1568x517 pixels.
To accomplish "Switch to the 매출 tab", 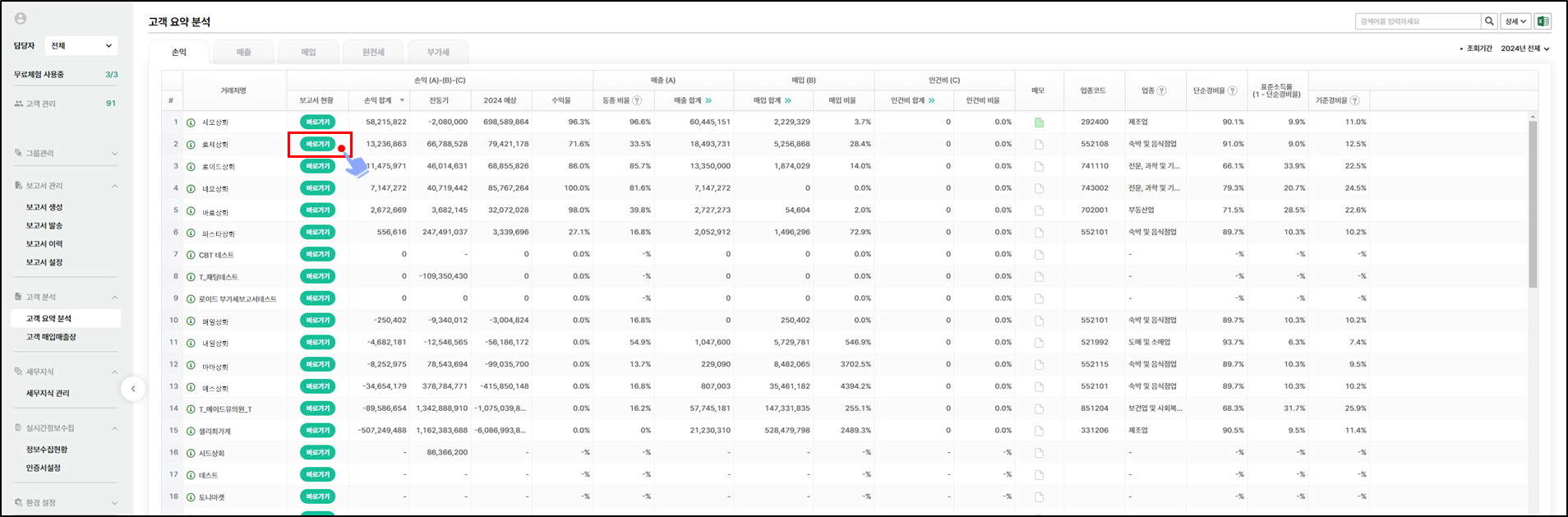I will click(x=244, y=52).
